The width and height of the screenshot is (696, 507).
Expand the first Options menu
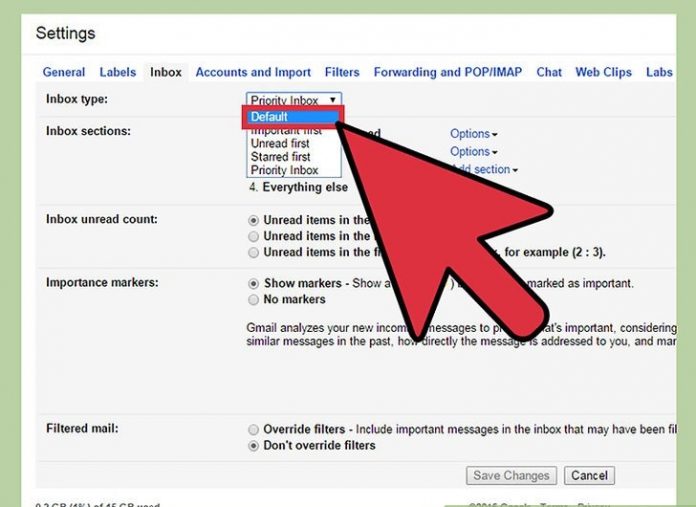(x=473, y=134)
